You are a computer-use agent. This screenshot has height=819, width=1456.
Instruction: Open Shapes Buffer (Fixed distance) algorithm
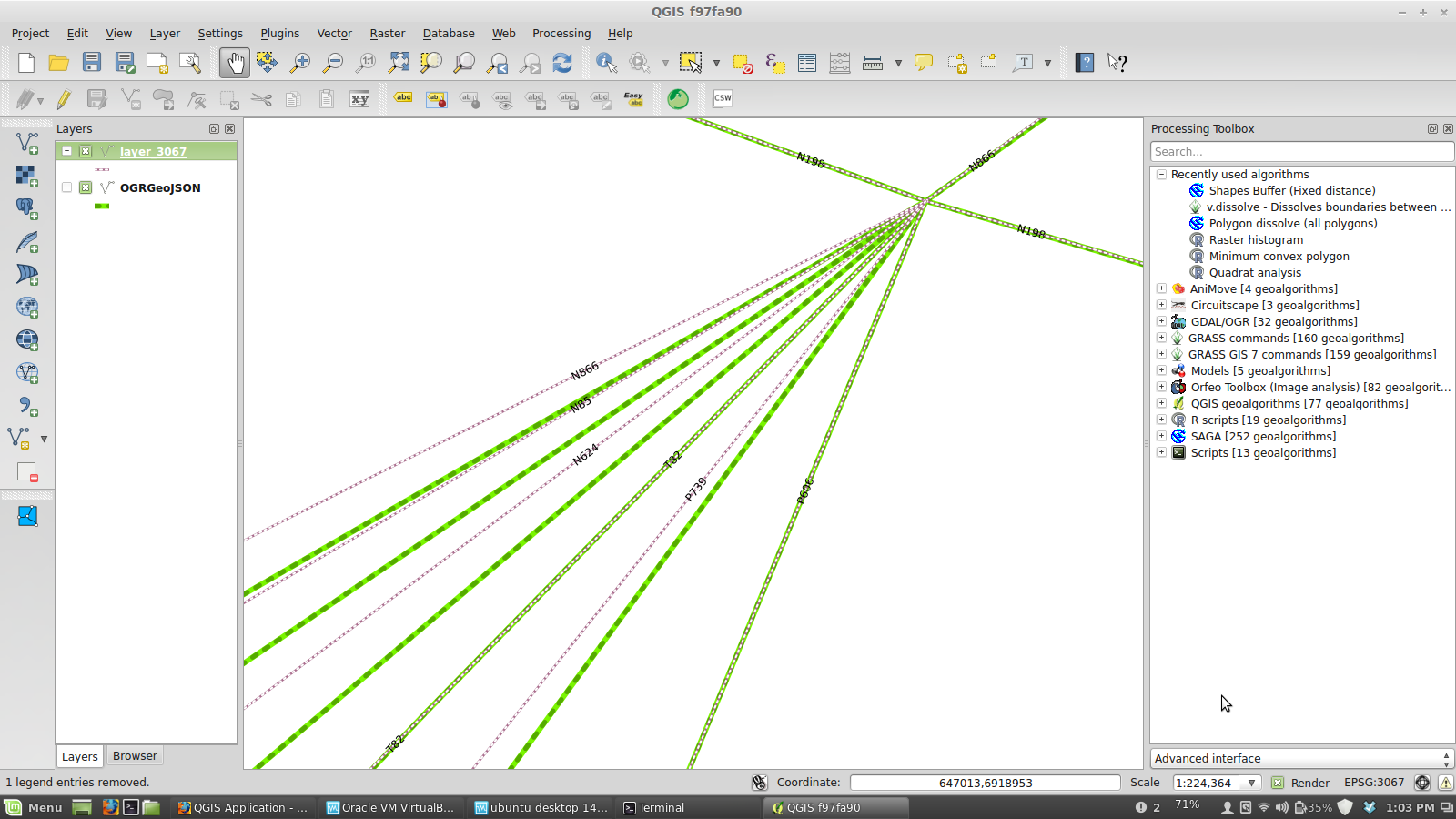[x=1291, y=191]
